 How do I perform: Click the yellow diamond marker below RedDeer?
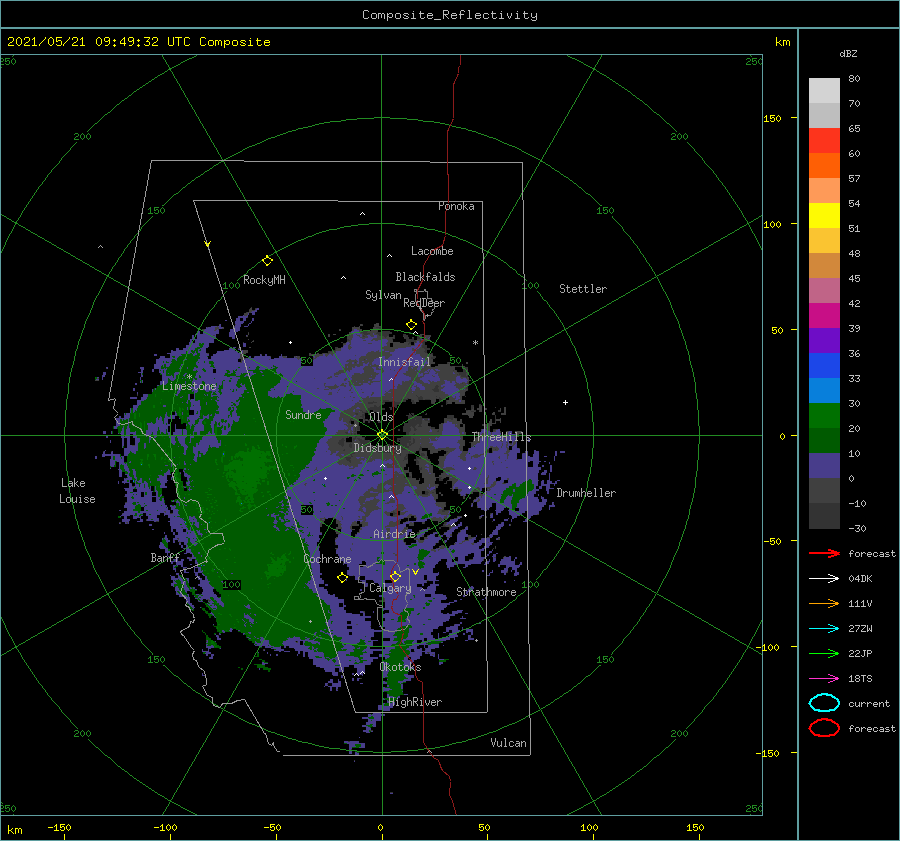(x=412, y=325)
